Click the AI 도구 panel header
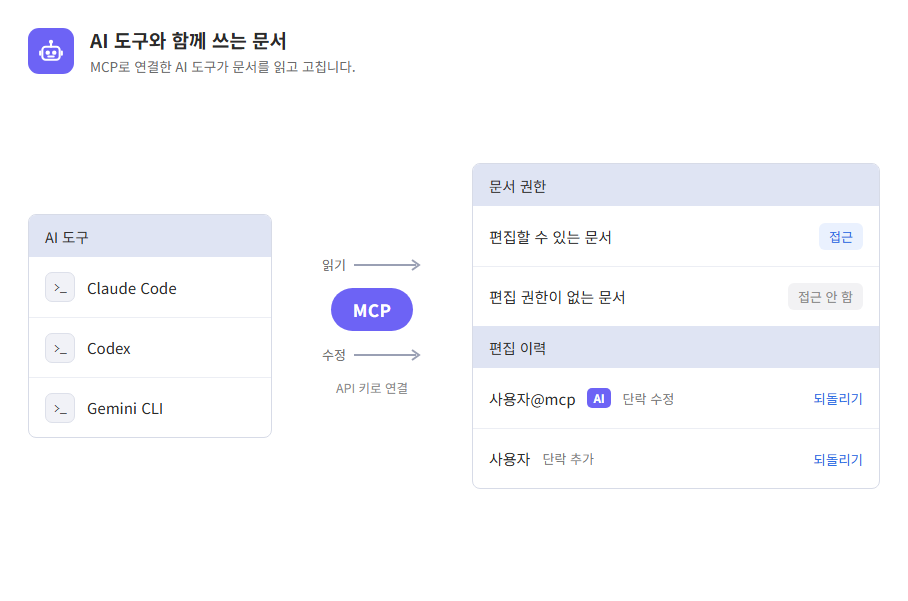Screen dimensions: 908x601 click(x=150, y=236)
